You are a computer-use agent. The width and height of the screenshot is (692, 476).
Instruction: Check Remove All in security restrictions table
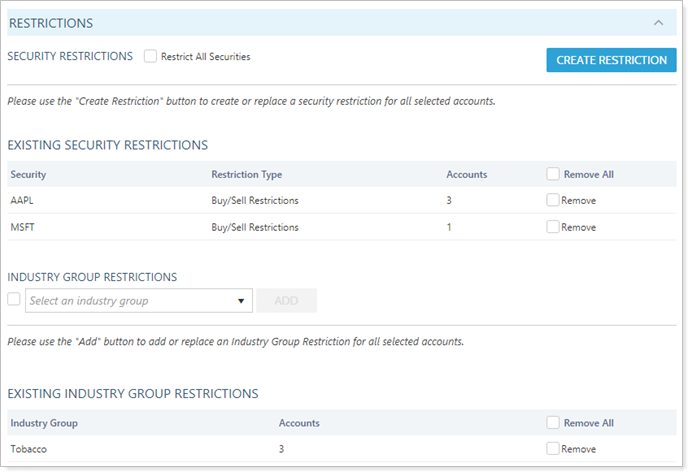coord(553,174)
